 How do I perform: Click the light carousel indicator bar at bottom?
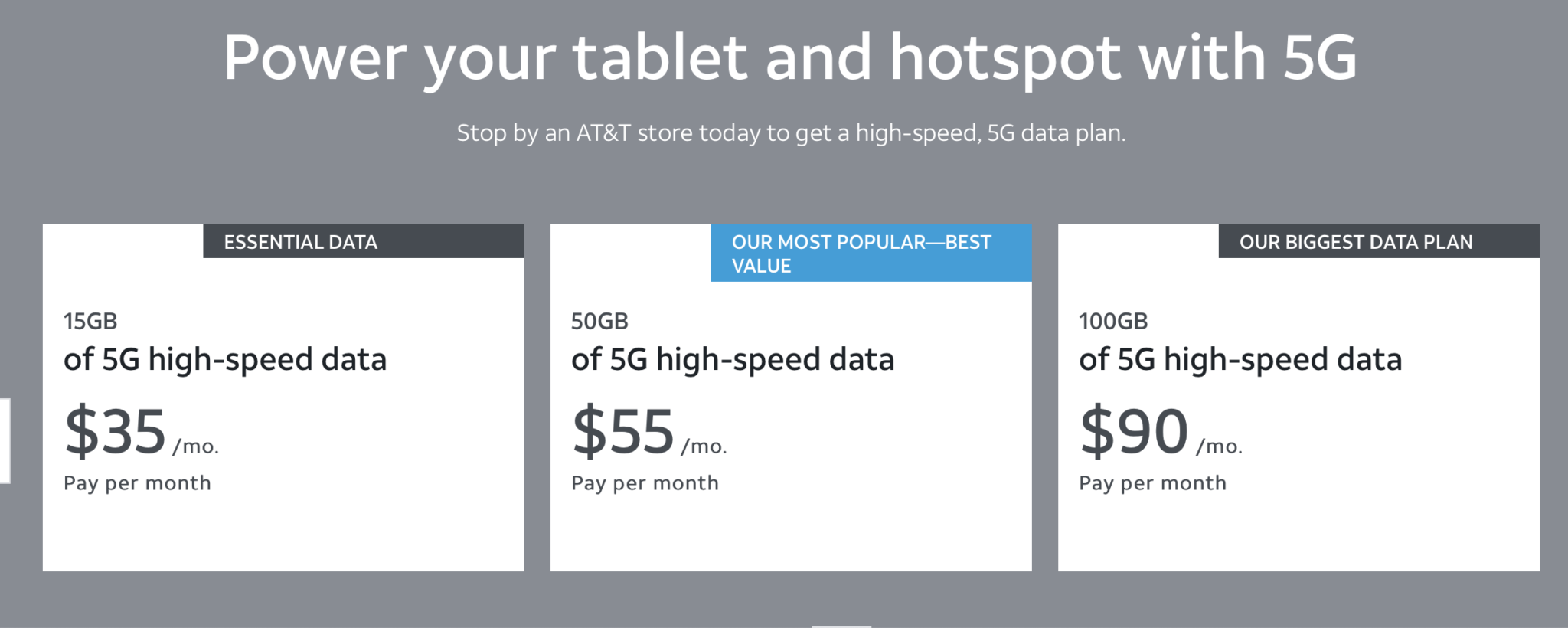coord(841,626)
